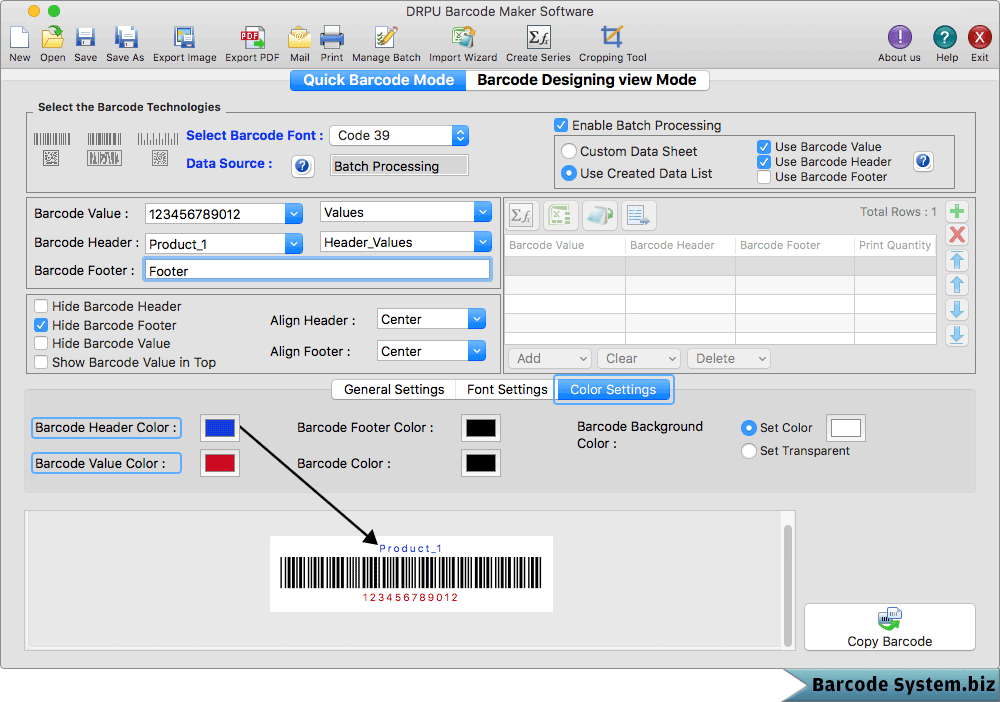Enable Show Barcode Value in Top

point(41,362)
